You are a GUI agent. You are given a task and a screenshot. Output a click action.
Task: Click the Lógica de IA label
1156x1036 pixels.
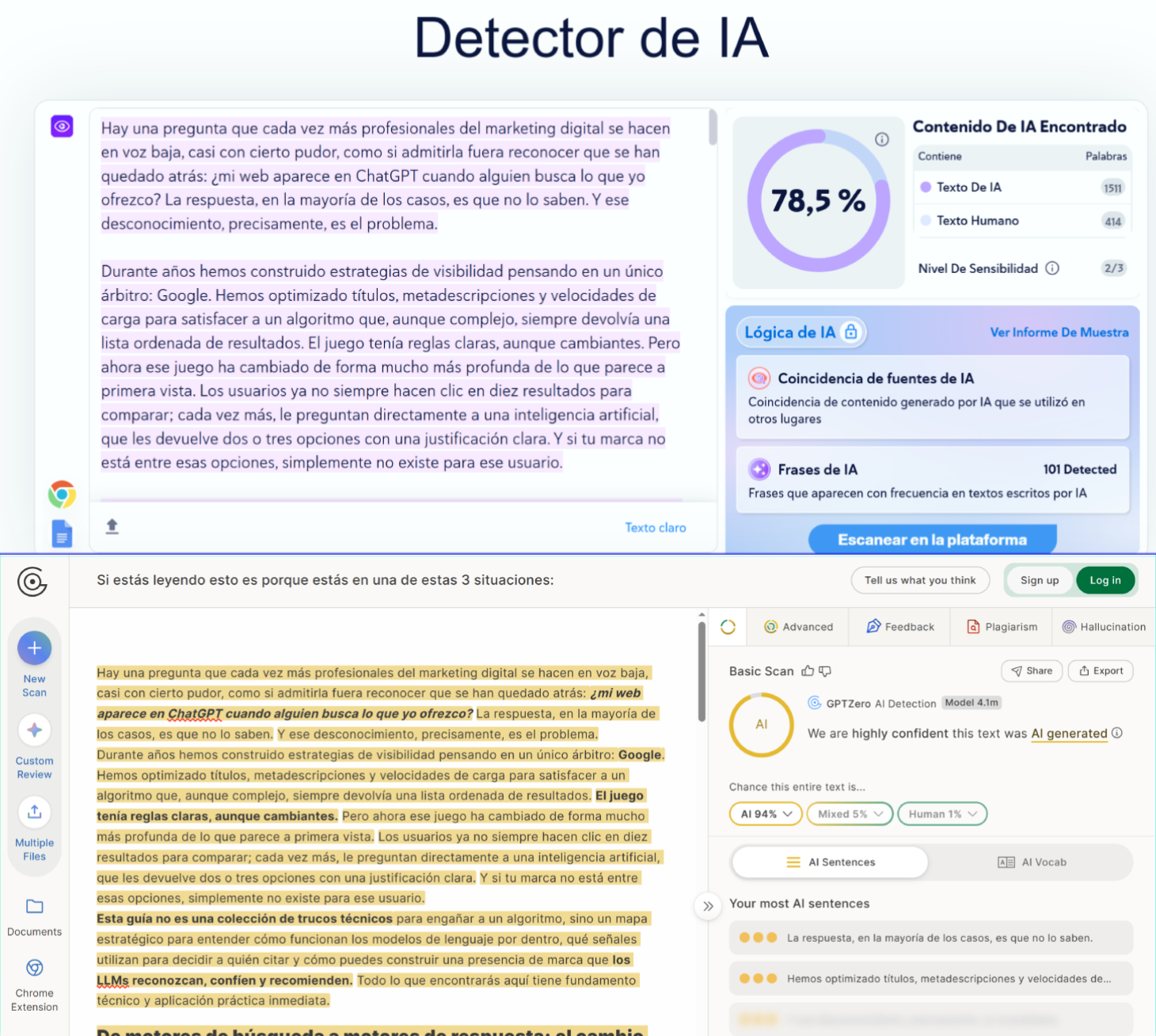790,332
